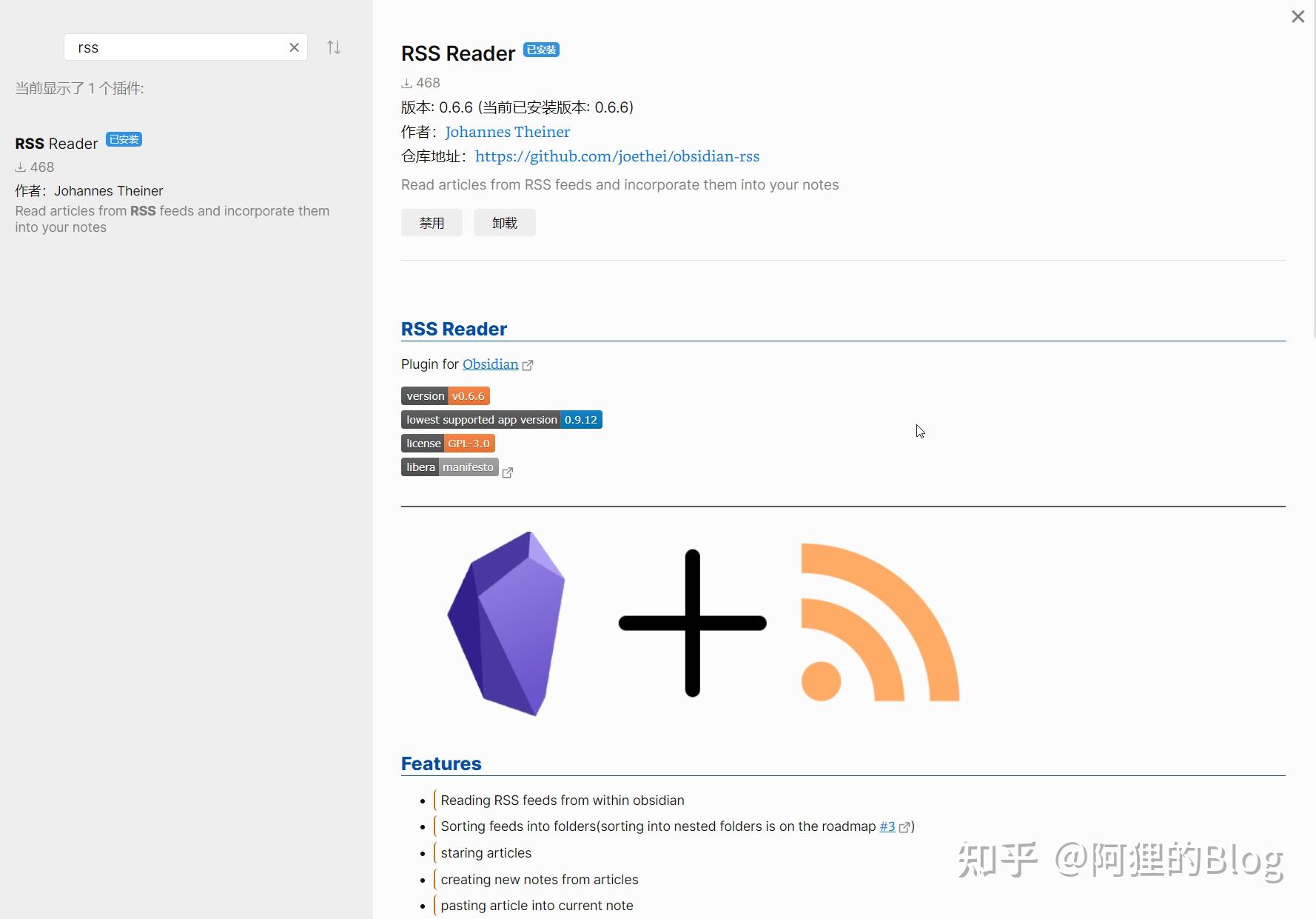This screenshot has height=919, width=1316.
Task: Click the lowest supported app version badge
Action: point(502,420)
